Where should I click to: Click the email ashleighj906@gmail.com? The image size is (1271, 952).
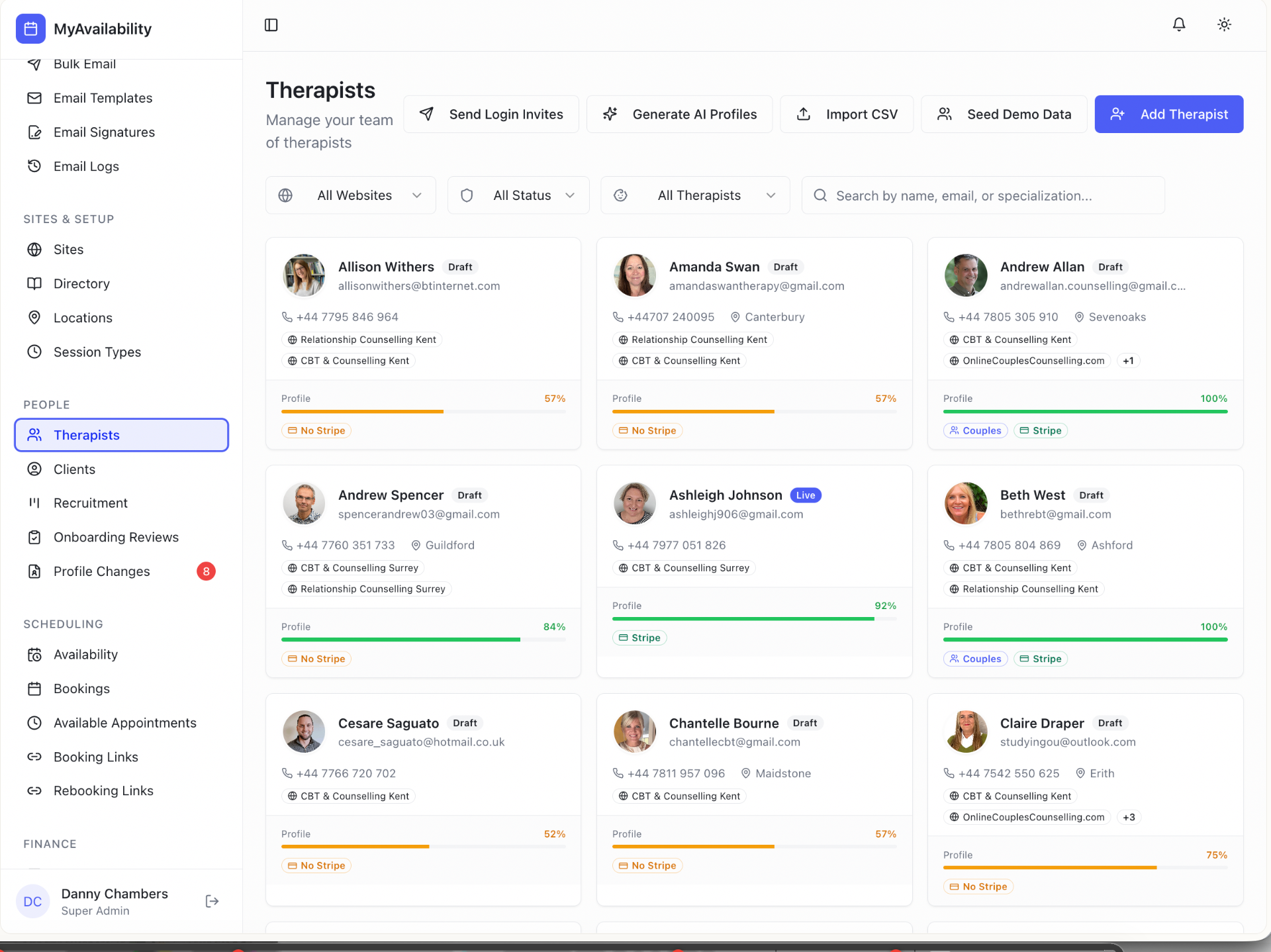click(x=736, y=514)
